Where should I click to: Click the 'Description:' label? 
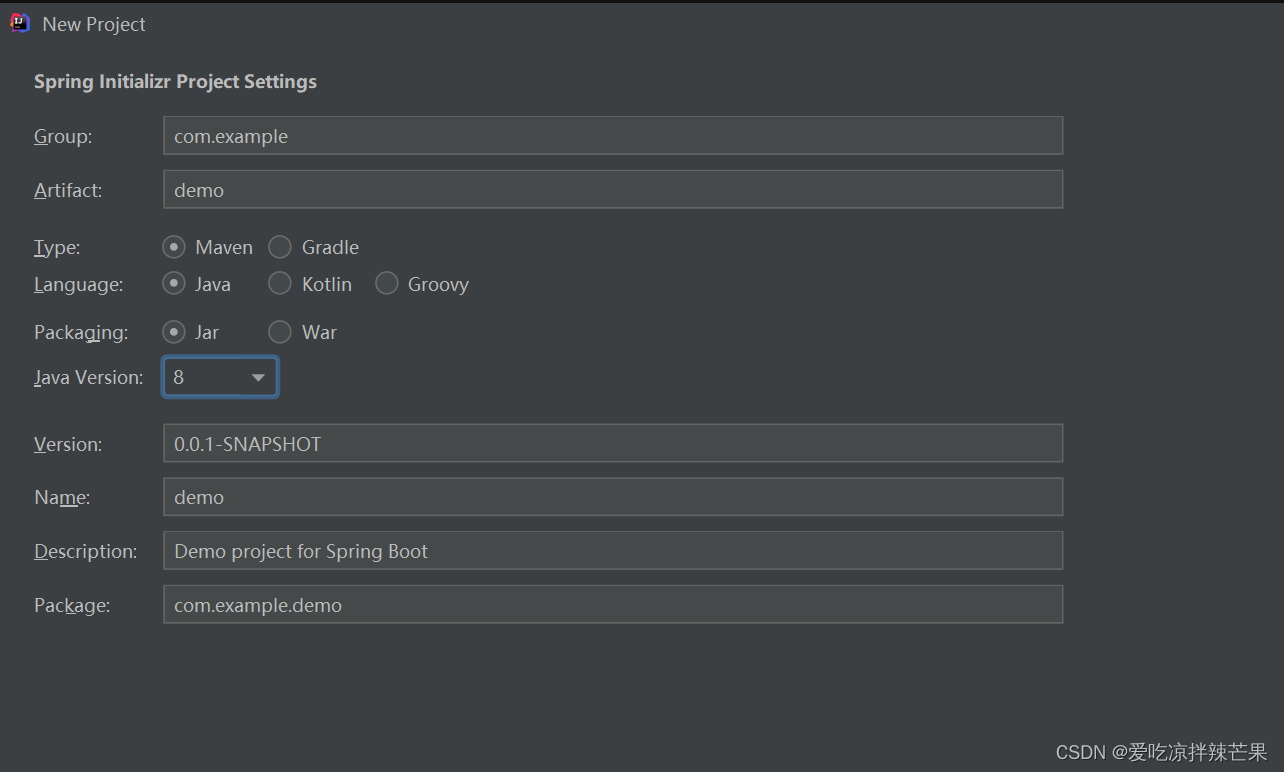coord(86,551)
